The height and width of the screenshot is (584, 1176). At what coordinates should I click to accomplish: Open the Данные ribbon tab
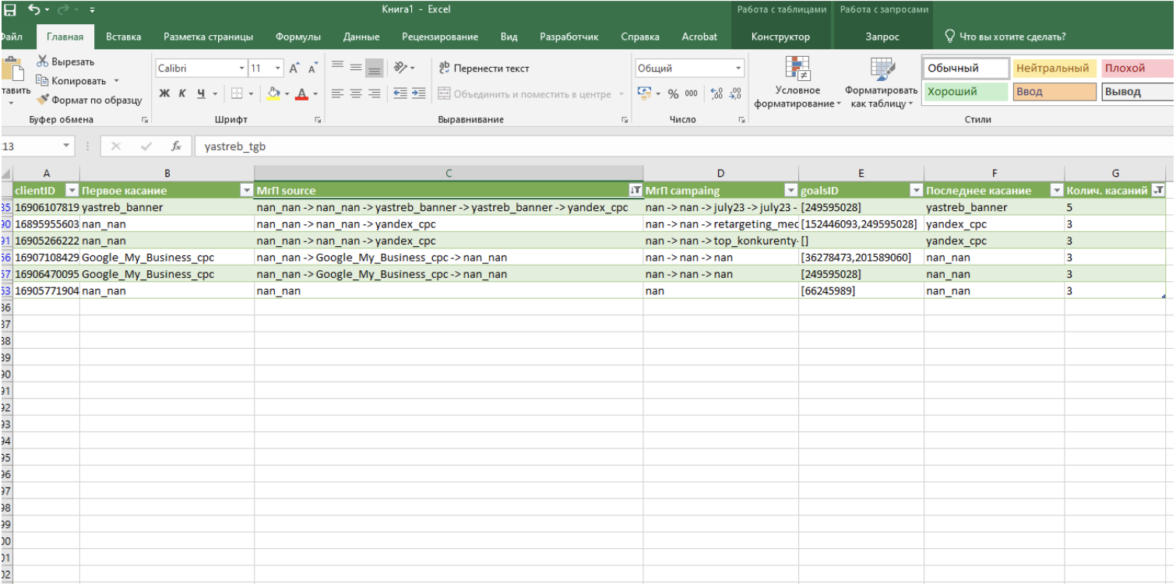tap(361, 37)
